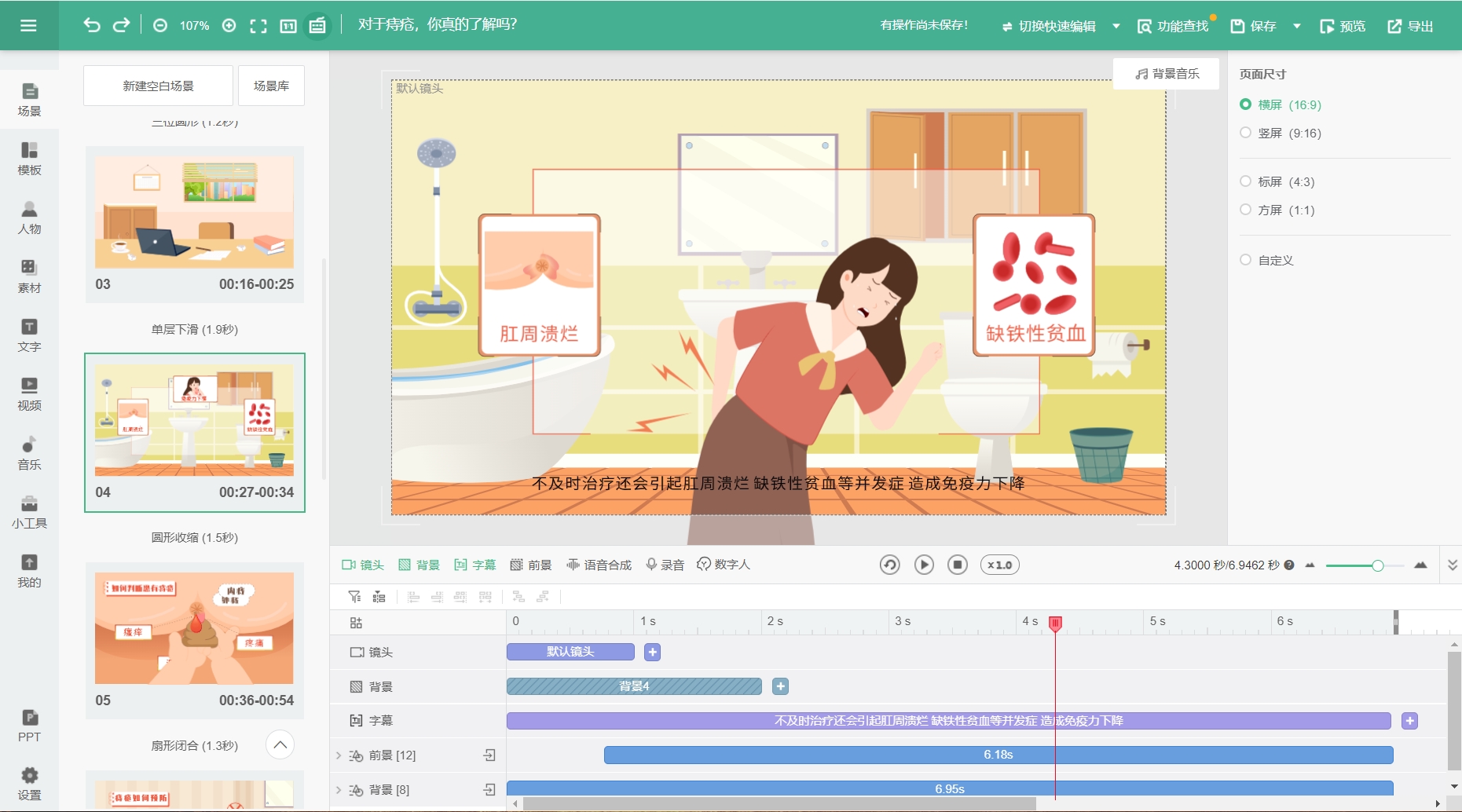This screenshot has height=812, width=1462.
Task: Open the hamburger main menu
Action: click(28, 25)
